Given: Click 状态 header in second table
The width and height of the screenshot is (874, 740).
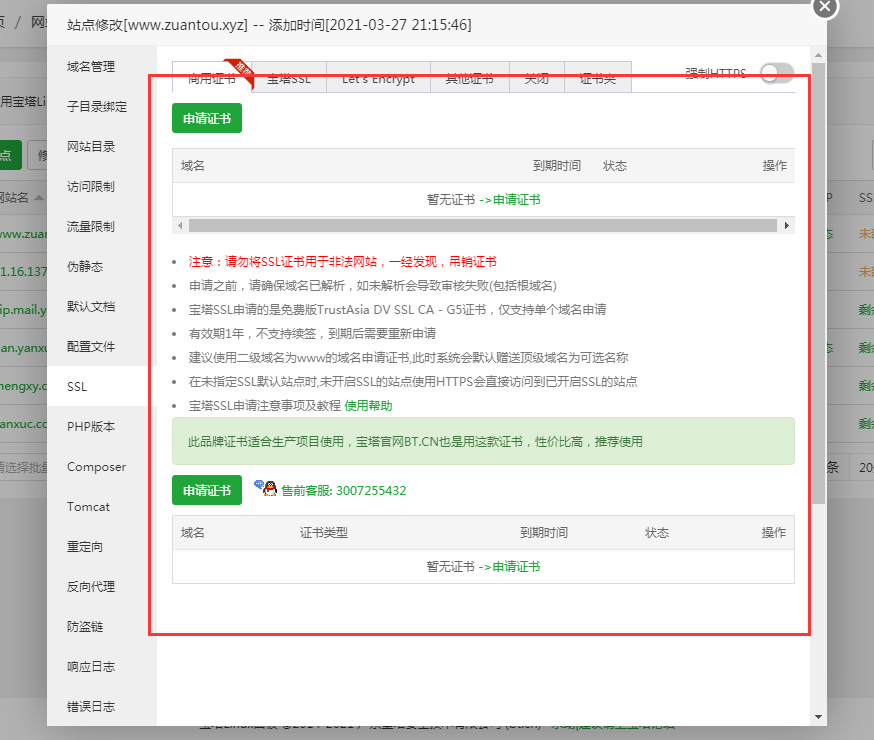Looking at the screenshot, I should (657, 533).
